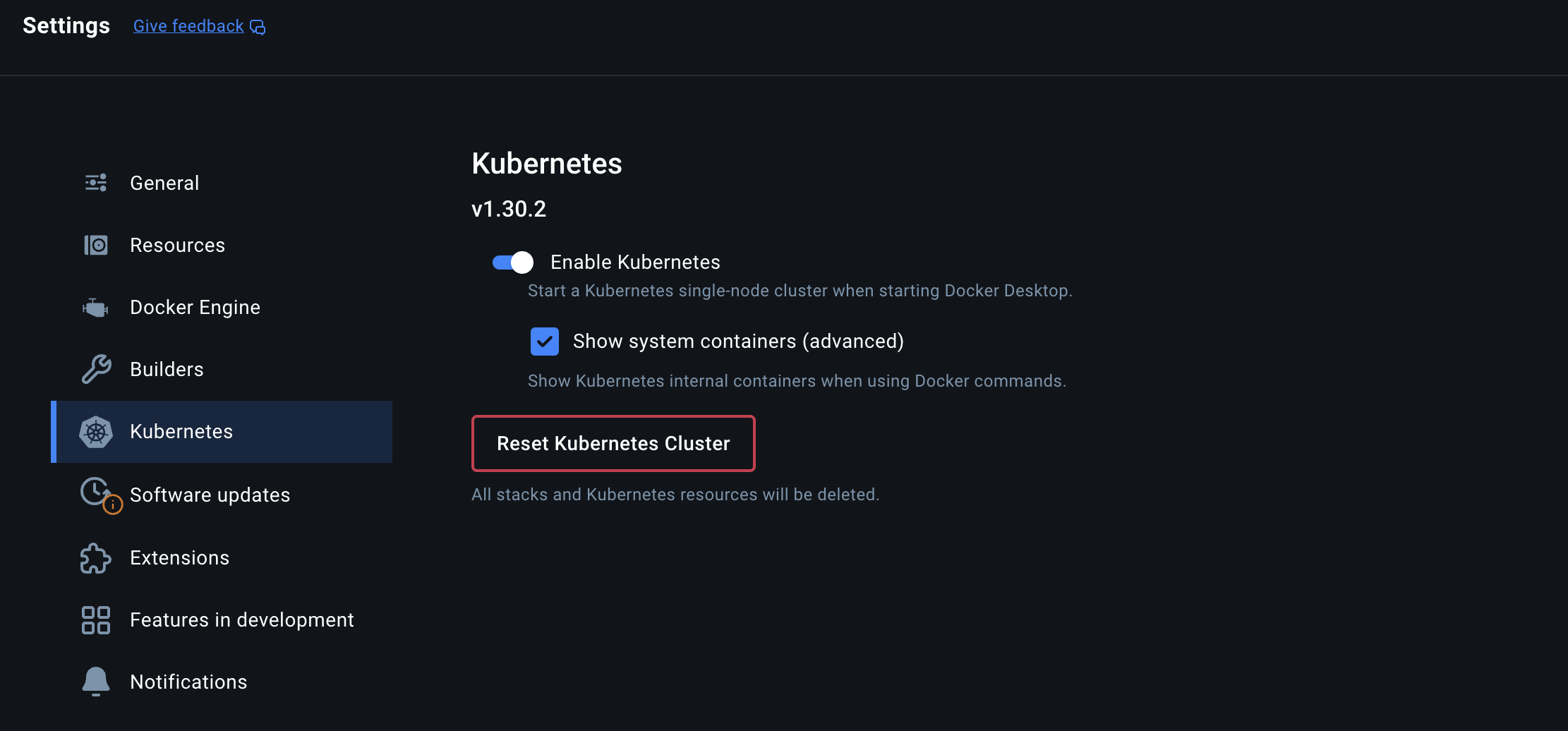The image size is (1568, 731).
Task: Click the Kubernetes wheel icon
Action: 96,432
